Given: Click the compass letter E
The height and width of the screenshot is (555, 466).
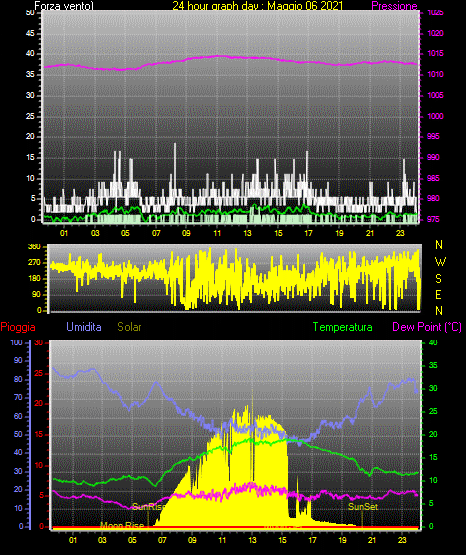Looking at the screenshot, I should [438, 294].
